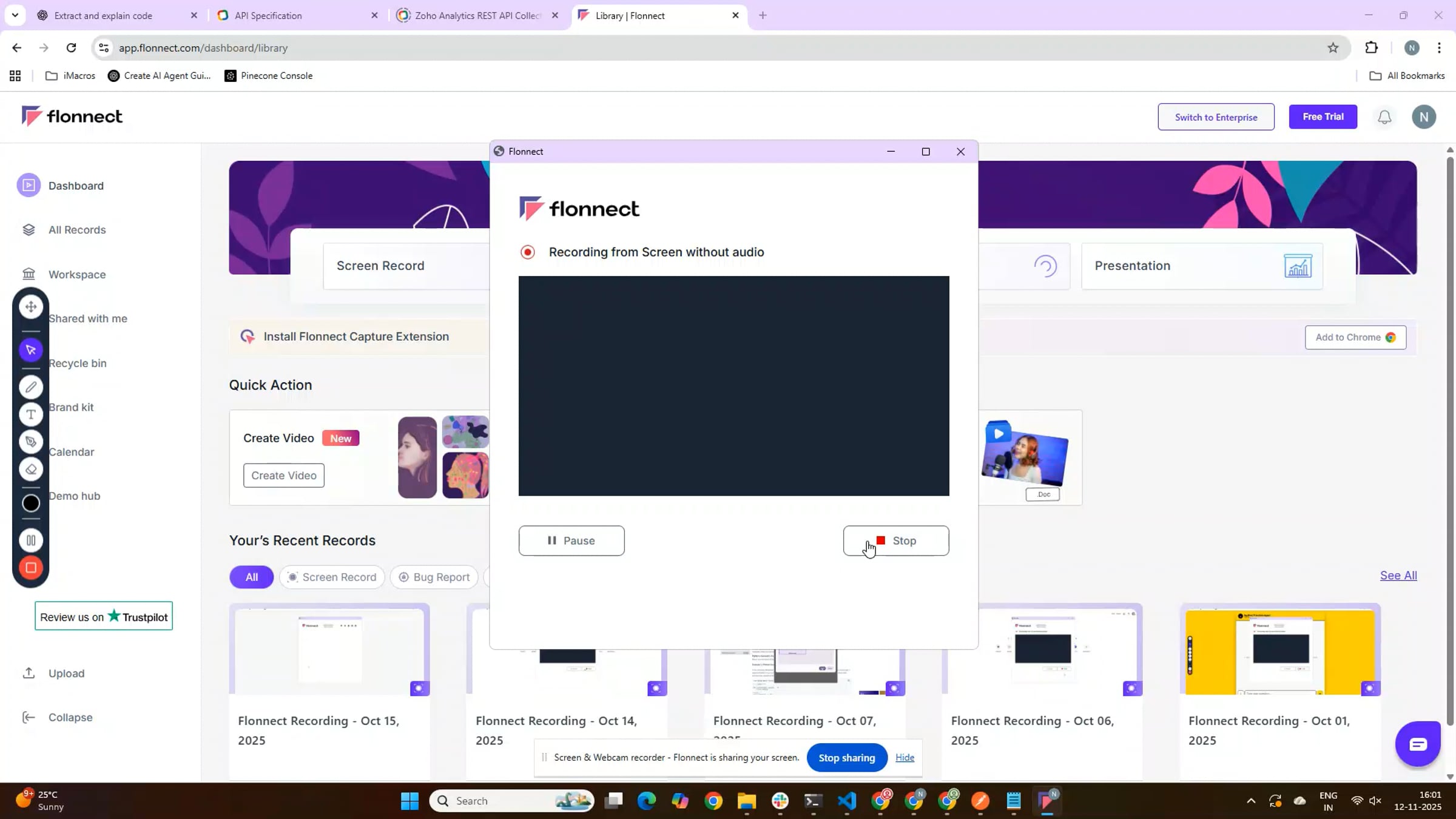This screenshot has width=1456, height=819.
Task: Click the Stop sharing button
Action: 846,757
